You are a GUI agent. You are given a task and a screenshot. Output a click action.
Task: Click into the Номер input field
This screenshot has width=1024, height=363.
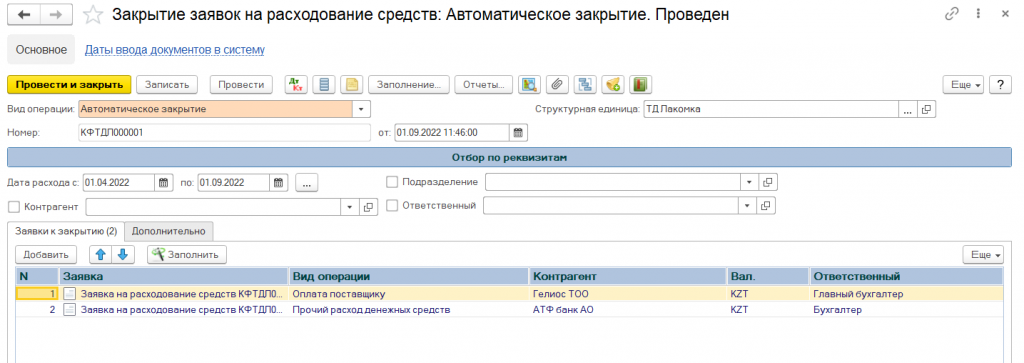[x=224, y=133]
